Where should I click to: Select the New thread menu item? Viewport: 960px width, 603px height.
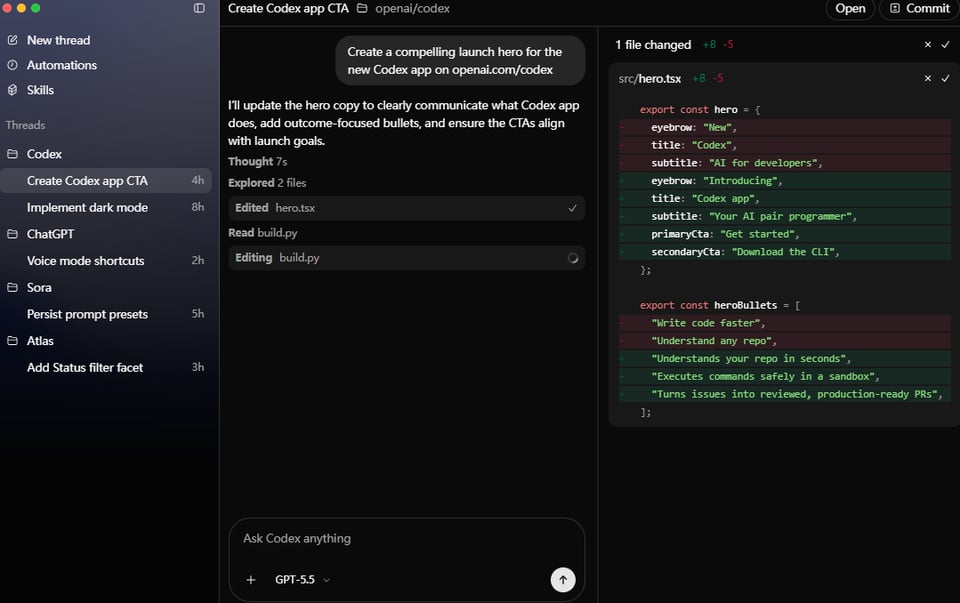pyautogui.click(x=58, y=40)
